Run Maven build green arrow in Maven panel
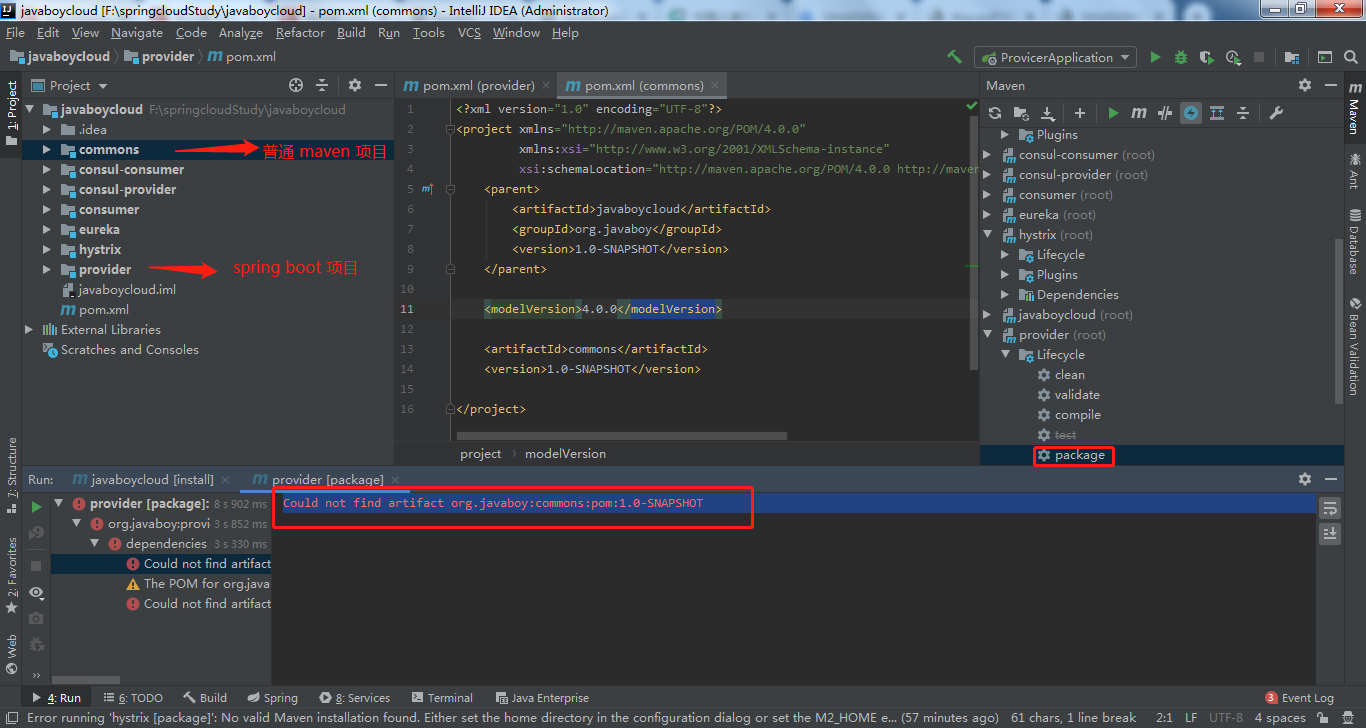The image size is (1366, 728). pyautogui.click(x=1113, y=113)
